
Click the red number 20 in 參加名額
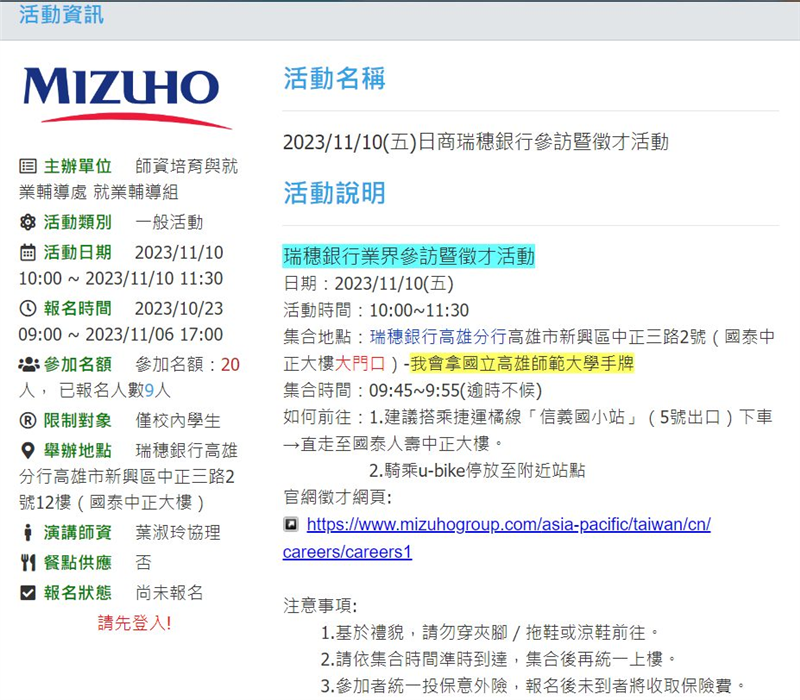(230, 364)
